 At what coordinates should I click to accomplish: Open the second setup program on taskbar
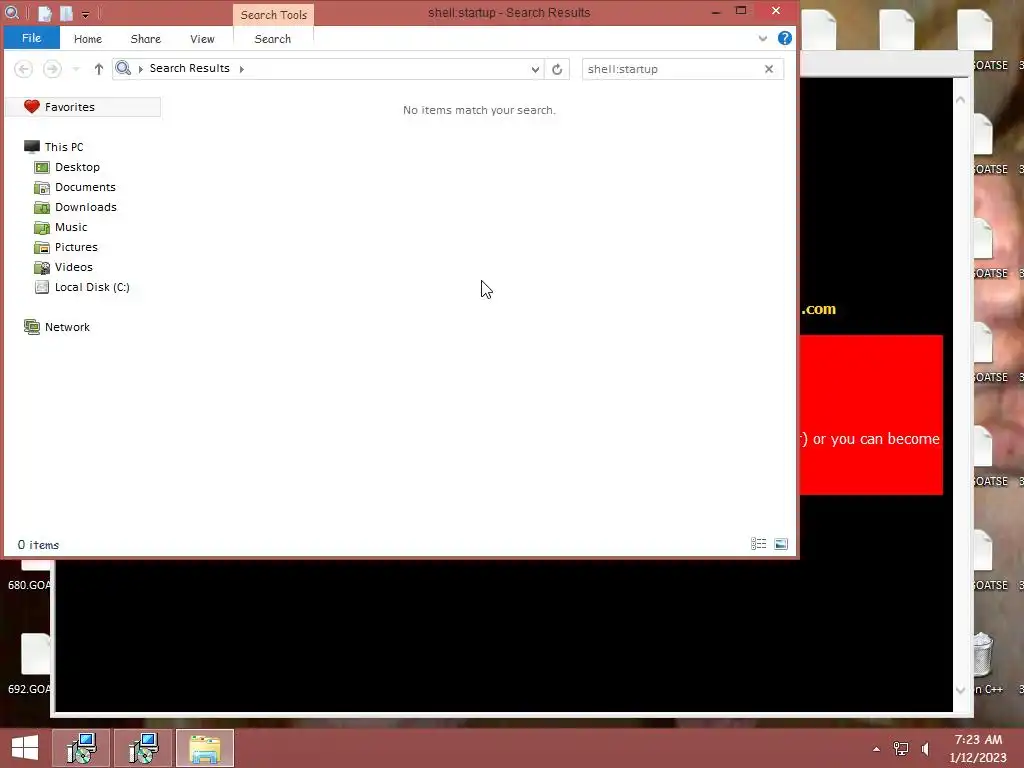point(144,748)
